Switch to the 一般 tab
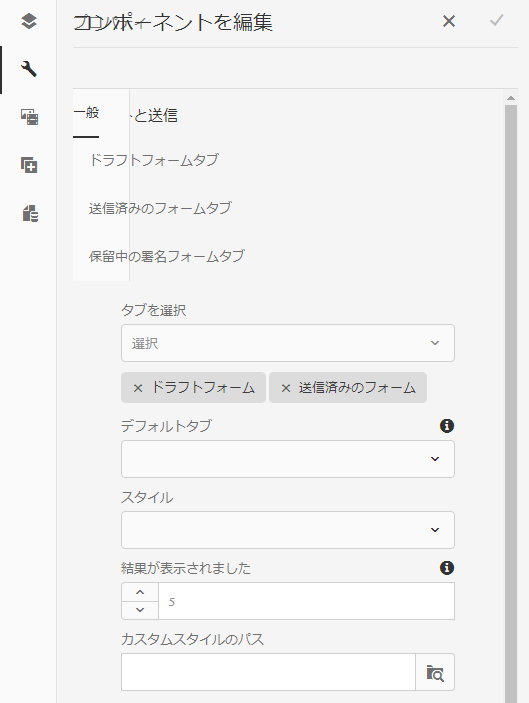The height and width of the screenshot is (703, 529). [x=86, y=113]
